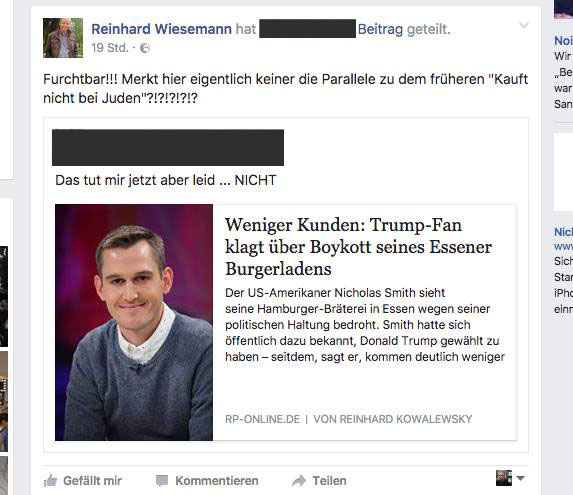Click the Teilen arrow icon

pos(299,481)
